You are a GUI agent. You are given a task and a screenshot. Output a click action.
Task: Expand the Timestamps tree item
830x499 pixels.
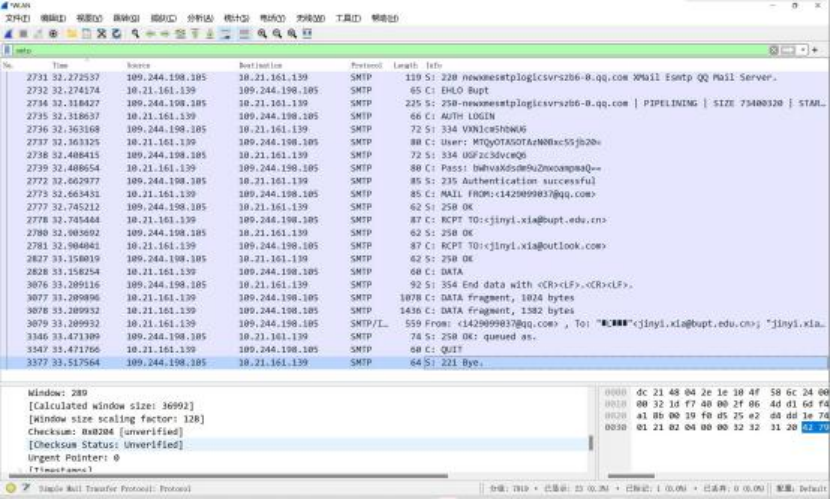point(60,468)
